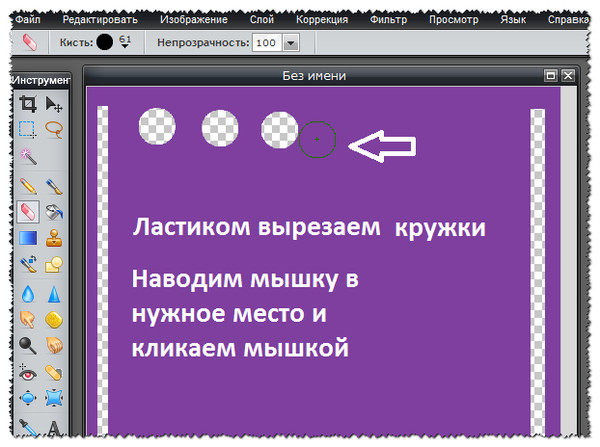The image size is (600, 447).
Task: Select the Color Picker eyedropper tool
Action: 28,427
